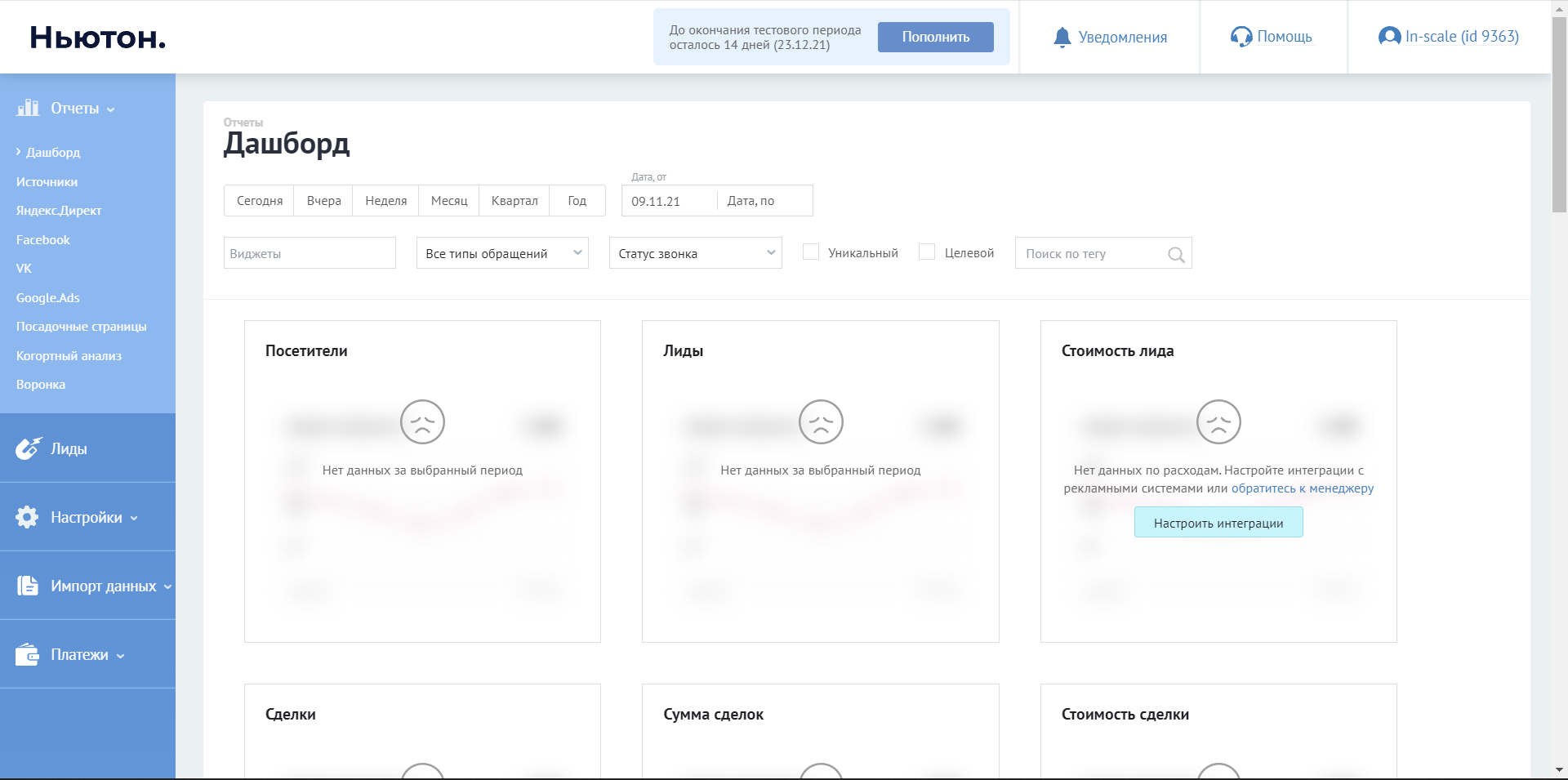Enable the Уникальный checkbox
This screenshot has width=1568, height=780.
811,252
